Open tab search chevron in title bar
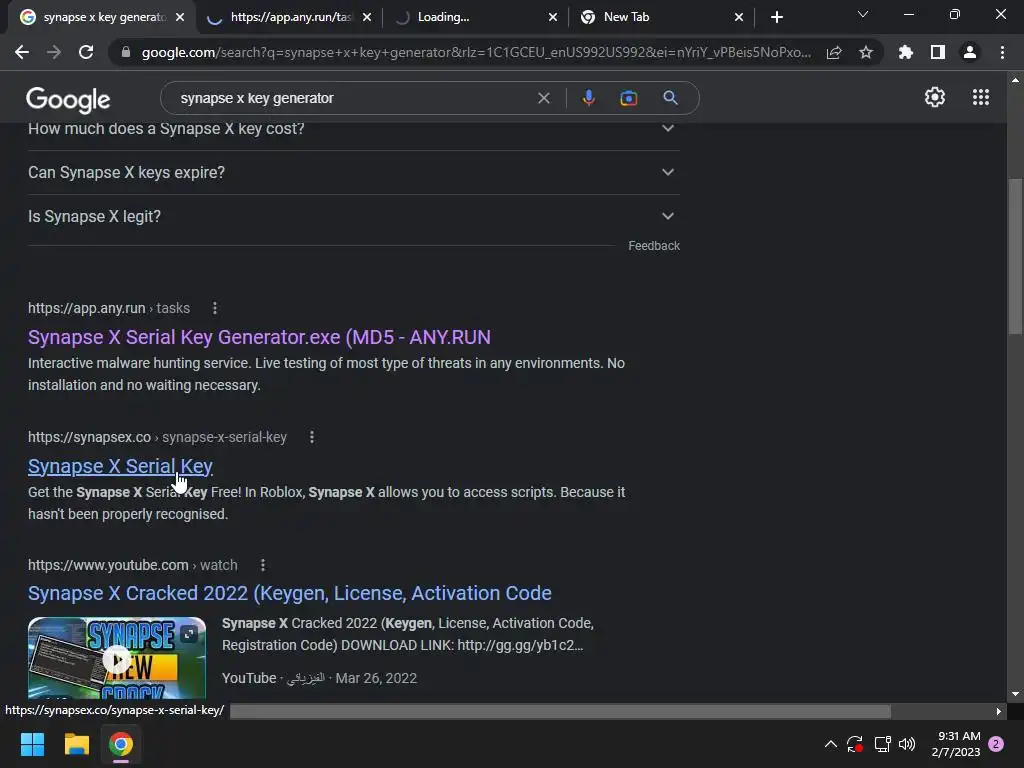1024x768 pixels. click(863, 14)
